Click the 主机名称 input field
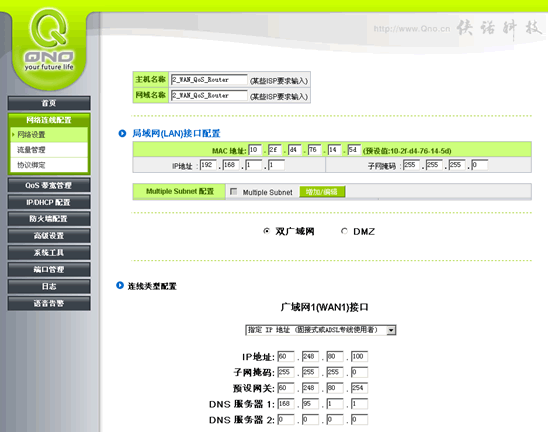549x433 pixels. 209,80
